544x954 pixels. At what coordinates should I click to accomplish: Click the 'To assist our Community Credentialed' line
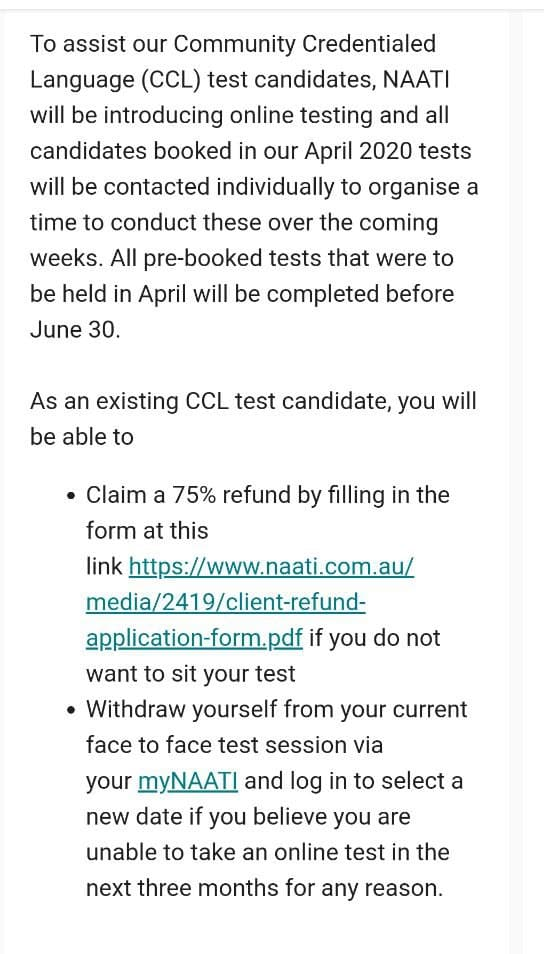coord(233,44)
